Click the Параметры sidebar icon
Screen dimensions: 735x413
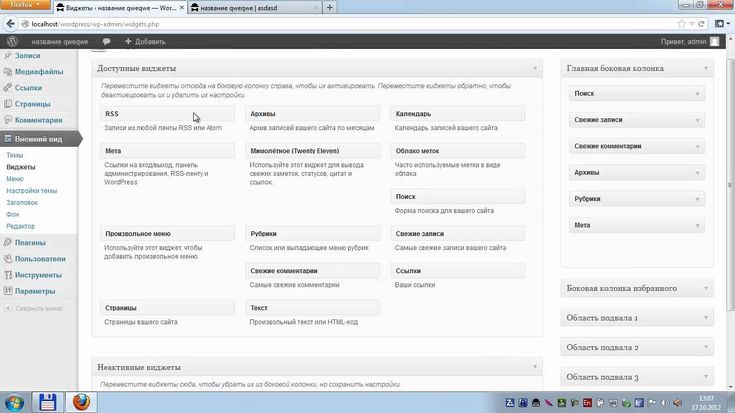[8, 291]
